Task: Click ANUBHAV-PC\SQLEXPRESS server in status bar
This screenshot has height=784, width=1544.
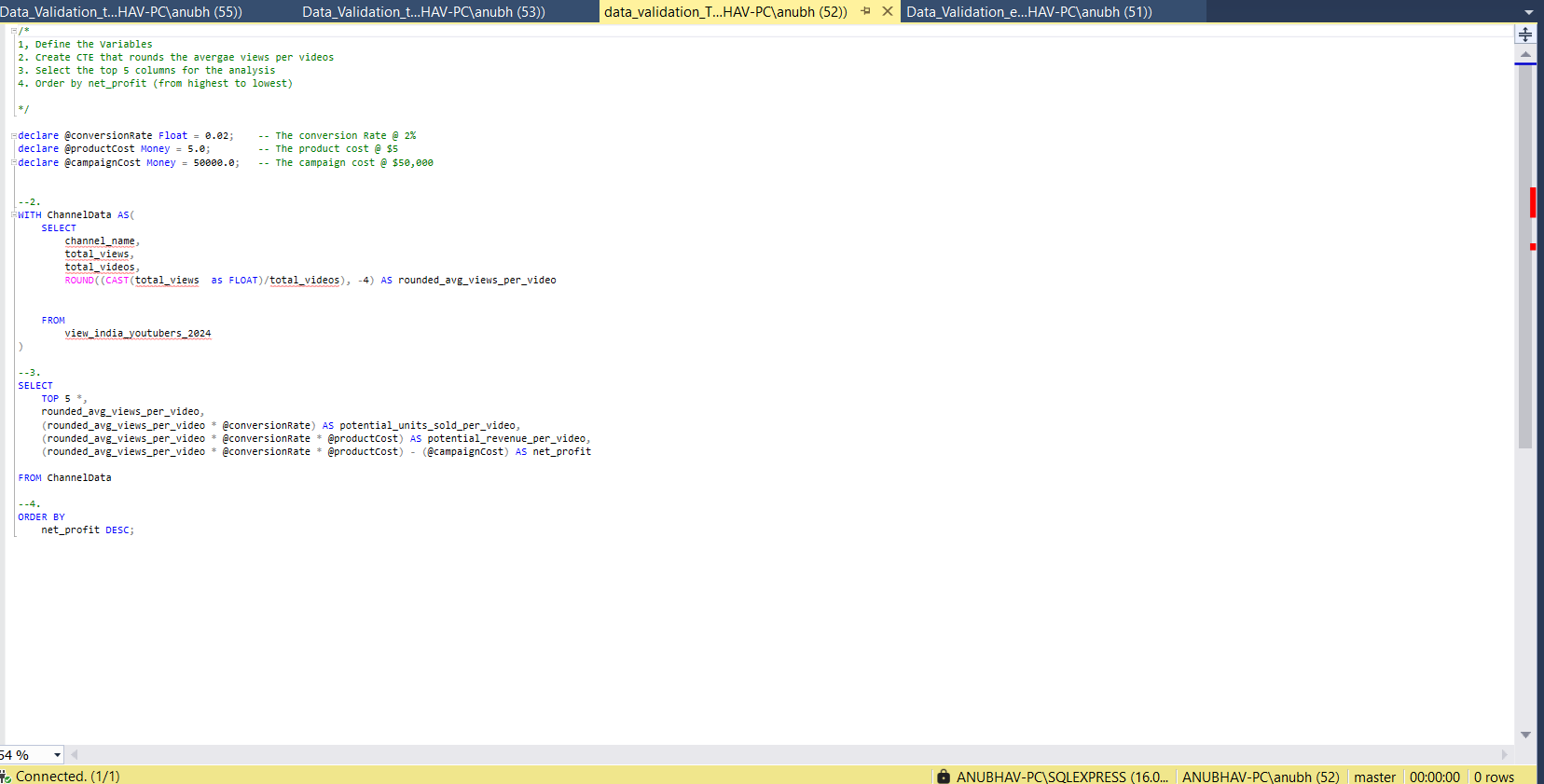Action: [1062, 777]
